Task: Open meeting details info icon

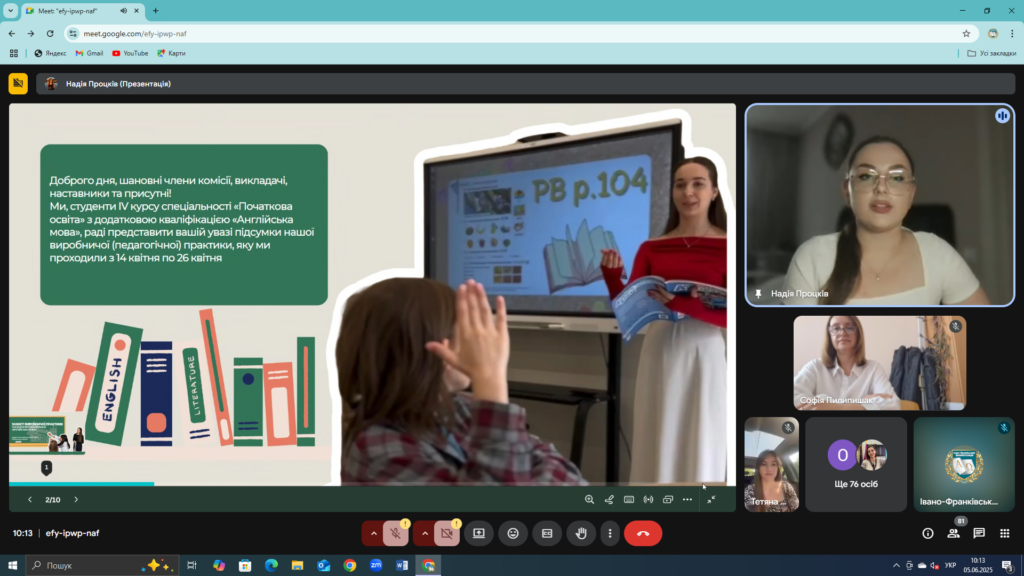Action: (927, 534)
